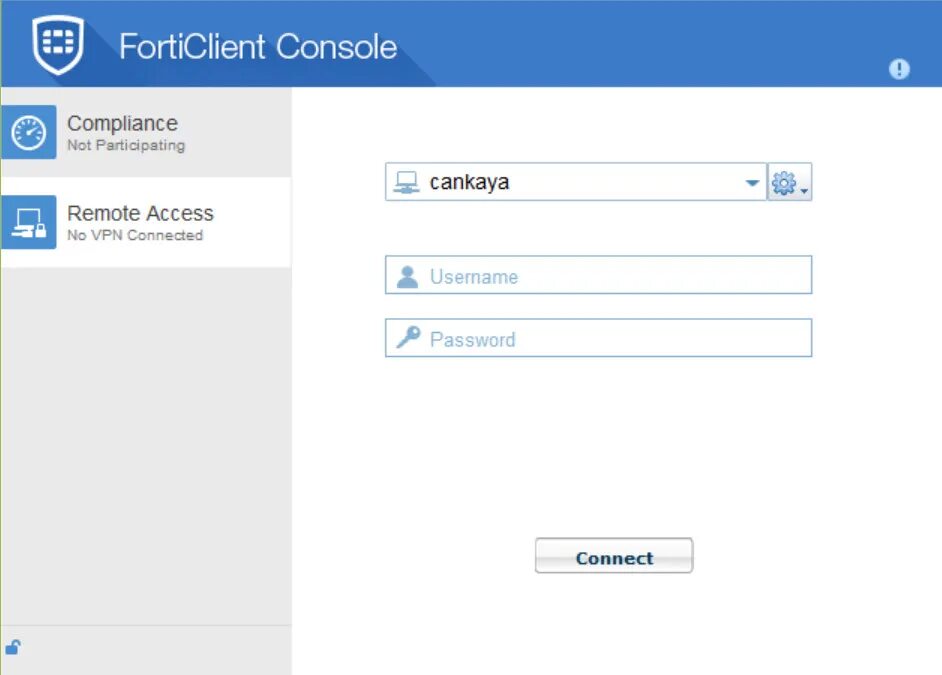Click the Compliance gauge icon
The width and height of the screenshot is (942, 675).
pos(28,133)
